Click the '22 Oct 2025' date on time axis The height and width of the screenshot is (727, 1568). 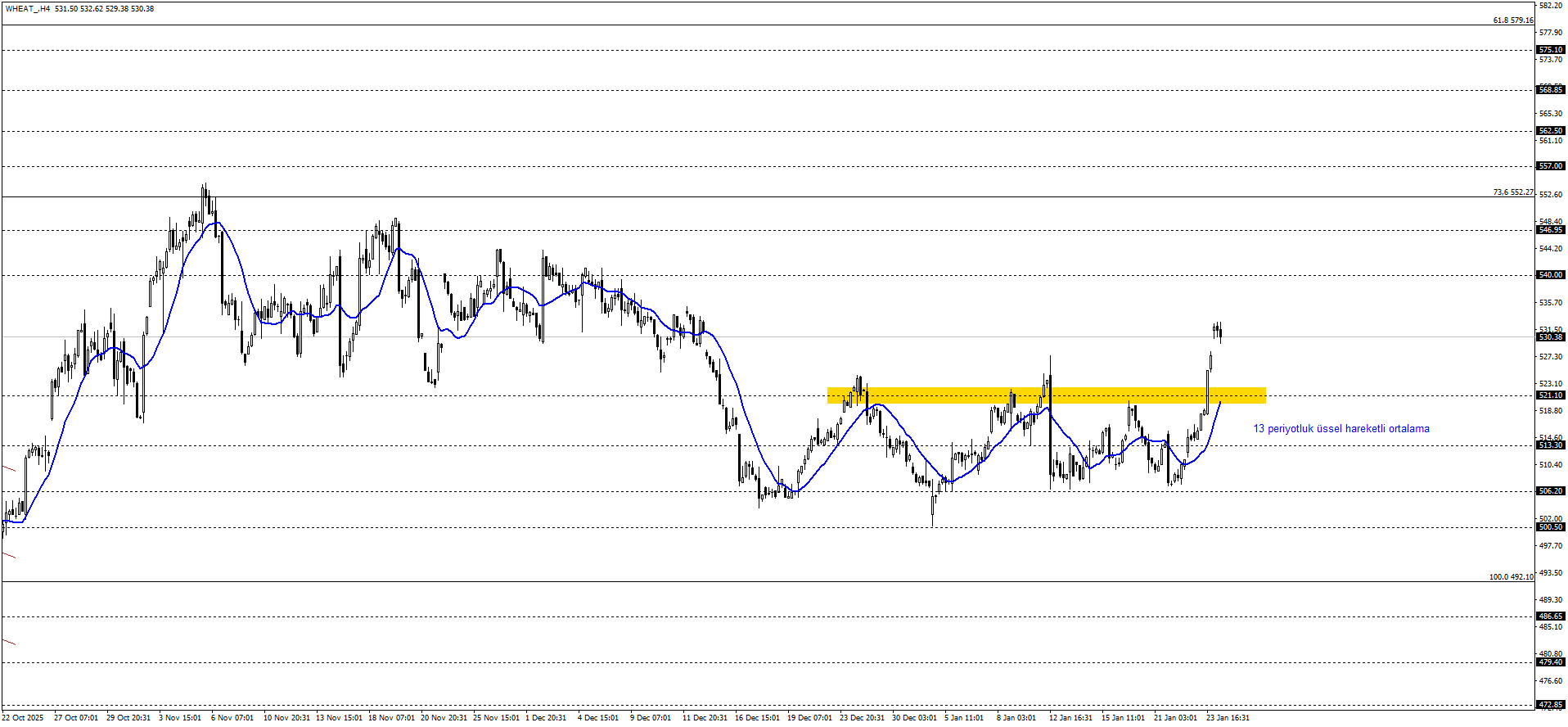coord(23,718)
